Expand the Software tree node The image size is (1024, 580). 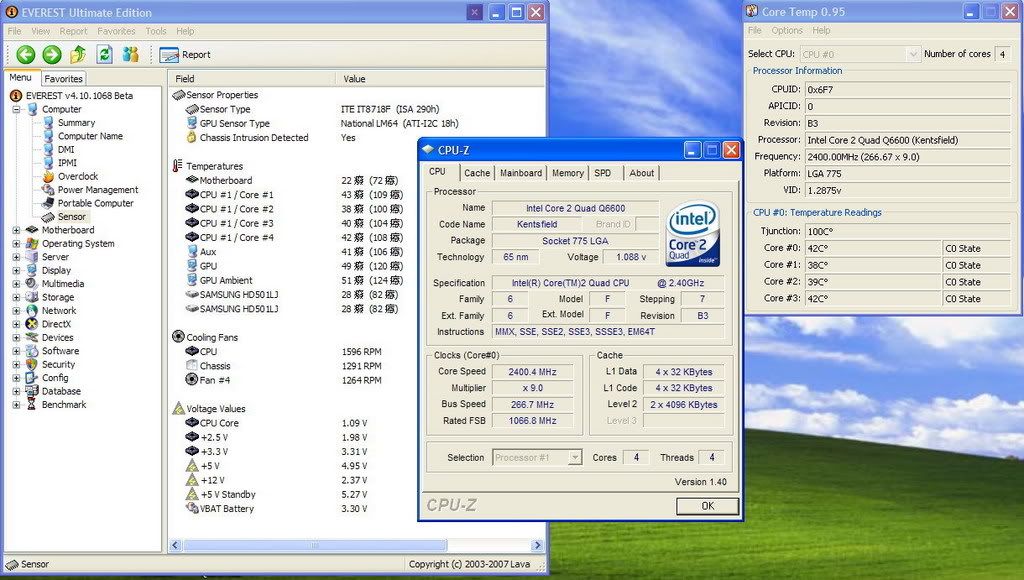[16, 351]
